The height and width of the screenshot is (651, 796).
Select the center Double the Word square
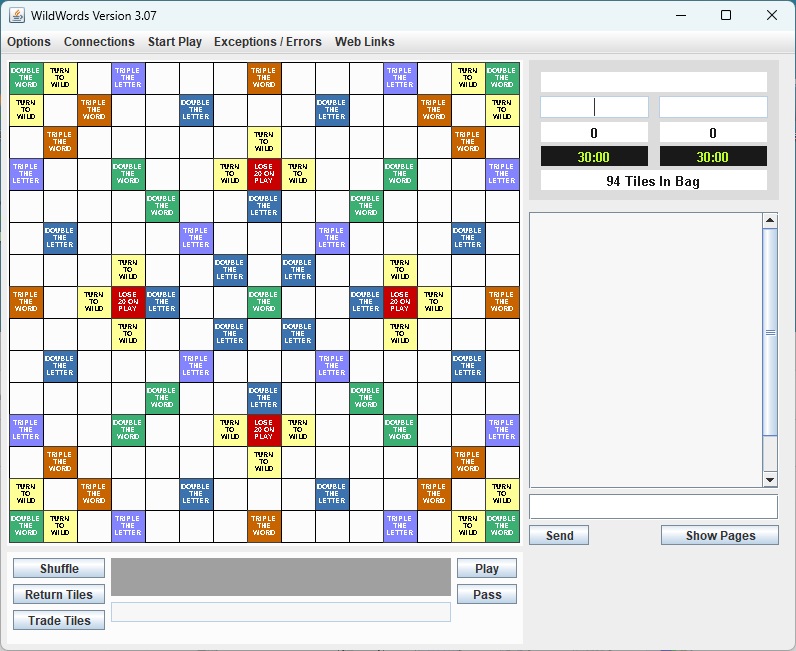point(264,302)
